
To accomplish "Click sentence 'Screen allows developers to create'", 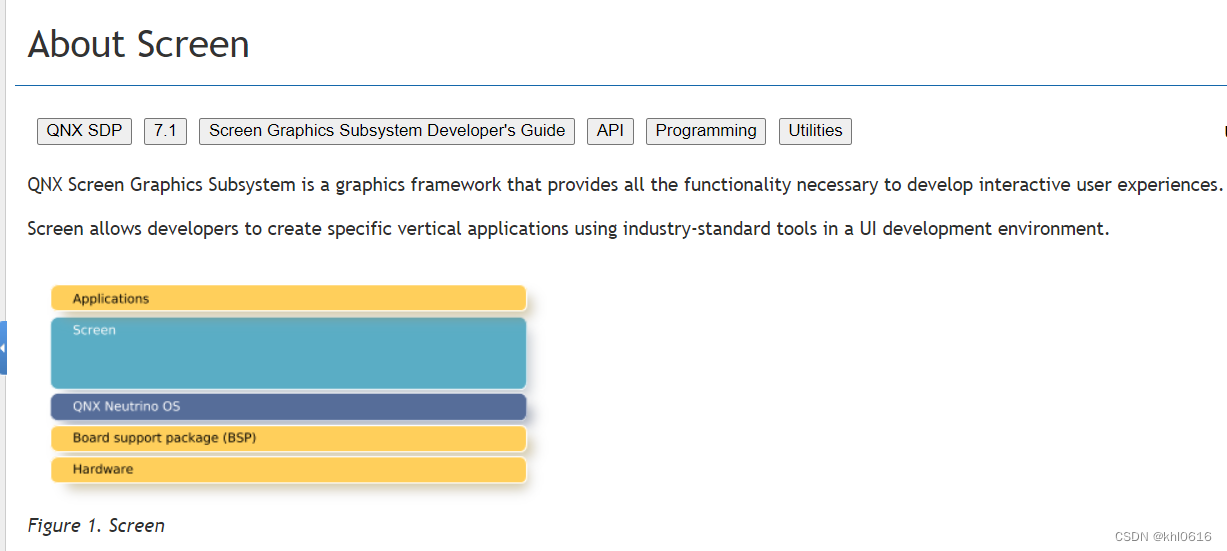I will [568, 229].
